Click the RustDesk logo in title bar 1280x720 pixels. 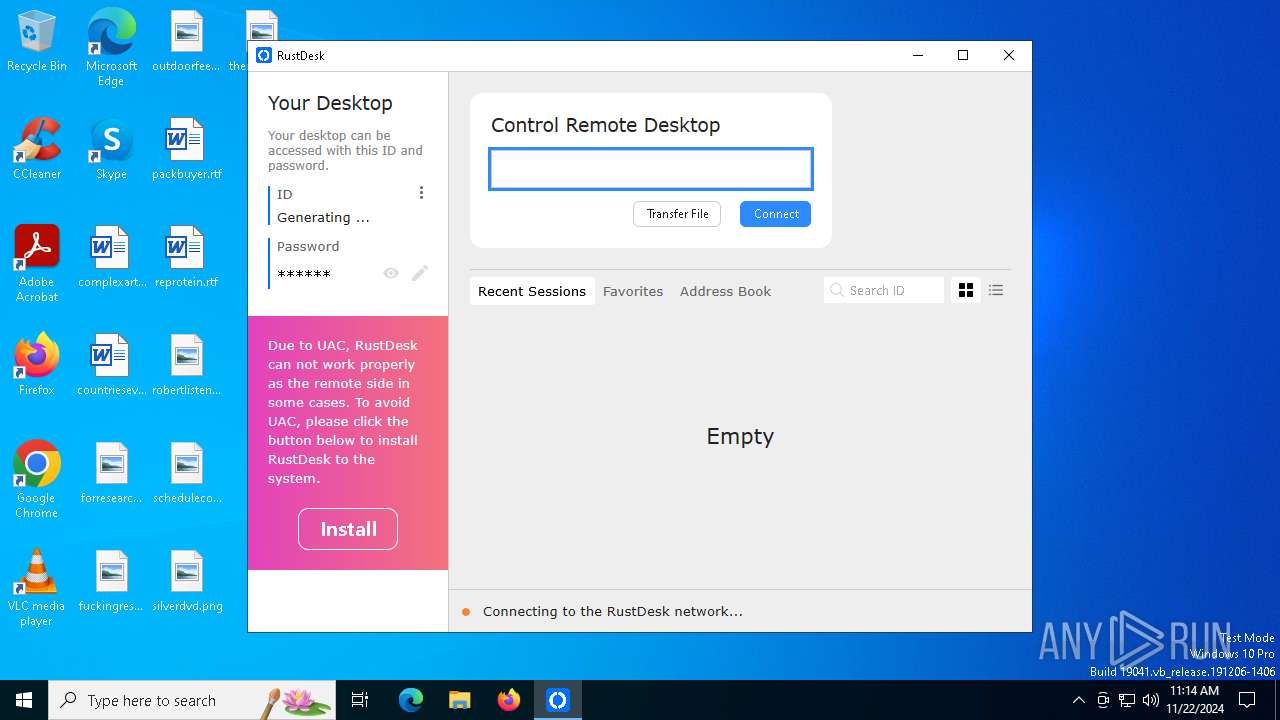coord(264,55)
